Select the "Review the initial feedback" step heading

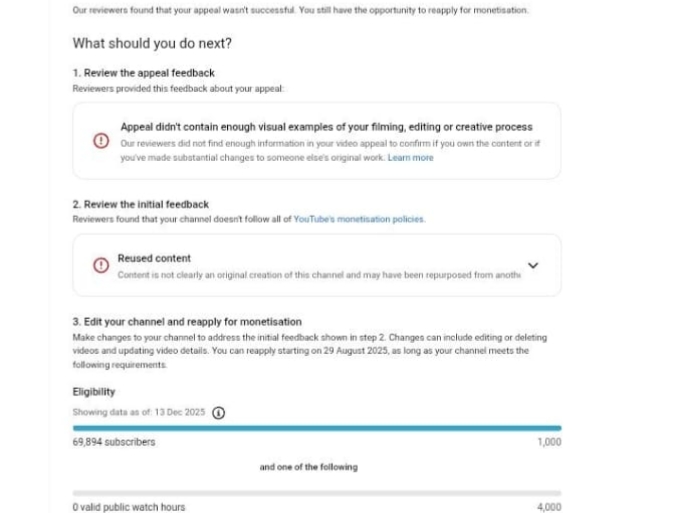click(141, 204)
